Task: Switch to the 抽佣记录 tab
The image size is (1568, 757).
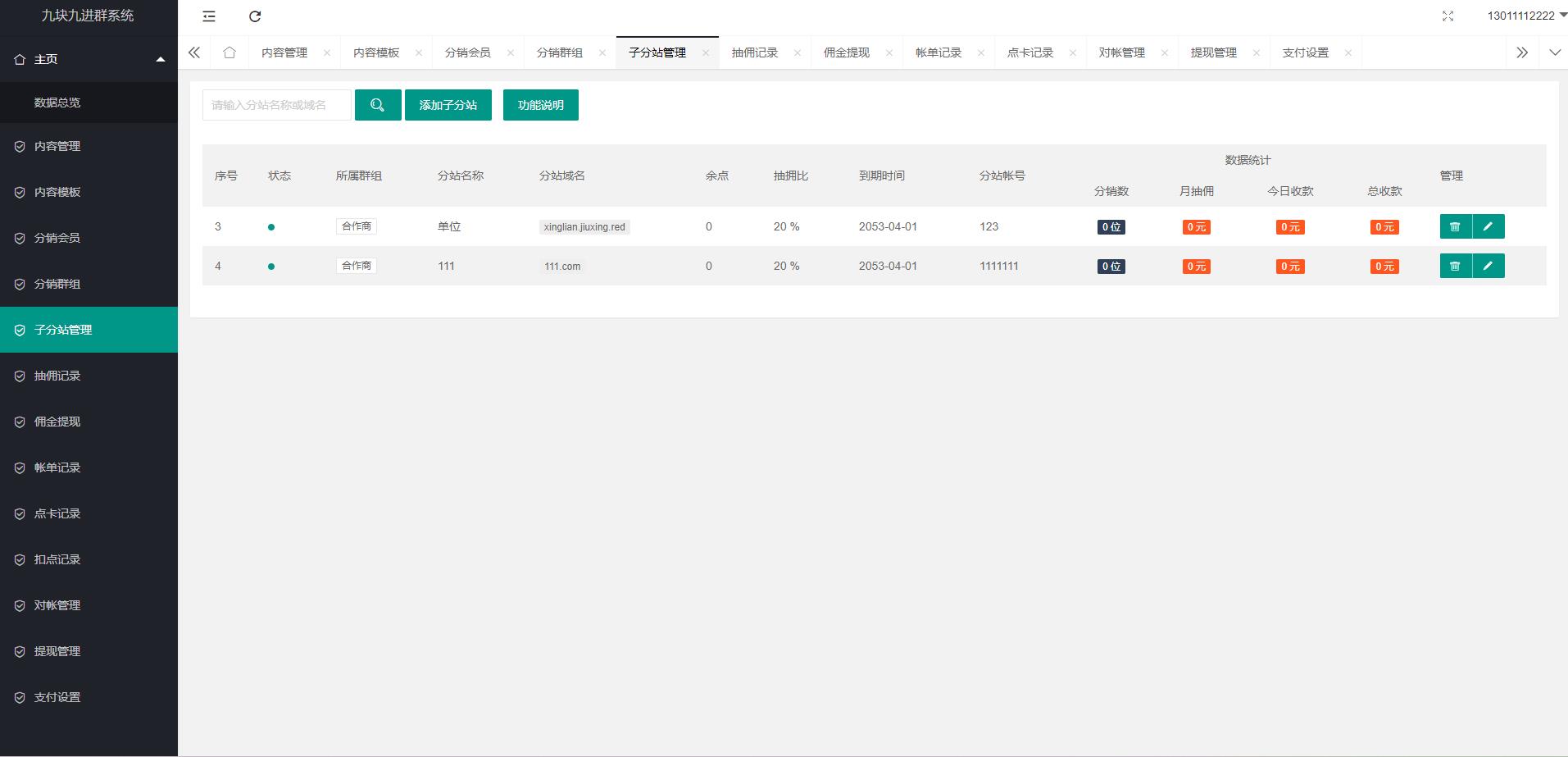Action: point(755,52)
